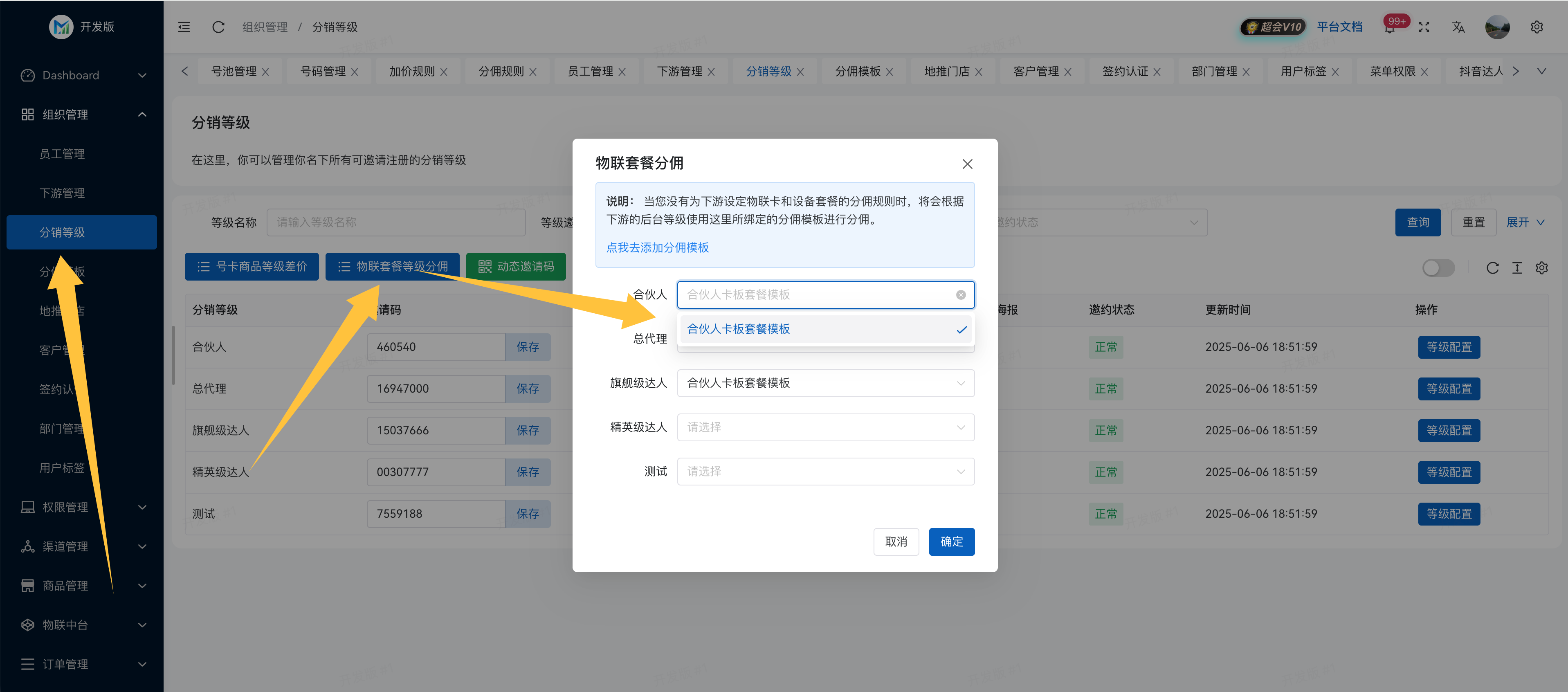Click the table column settings gear icon
The height and width of the screenshot is (692, 1568).
click(x=1541, y=268)
